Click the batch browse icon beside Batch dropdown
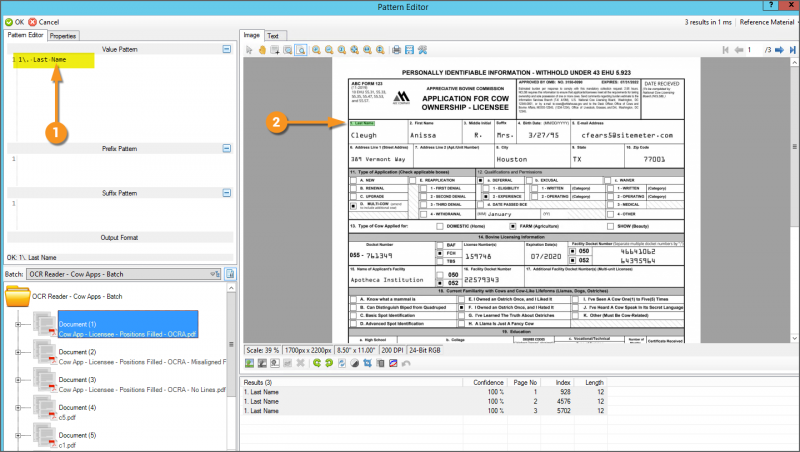 (x=230, y=273)
